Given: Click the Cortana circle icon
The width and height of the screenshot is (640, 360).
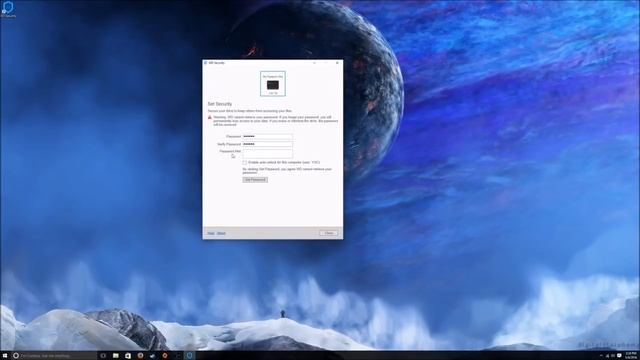Looking at the screenshot, I should pyautogui.click(x=16, y=356).
